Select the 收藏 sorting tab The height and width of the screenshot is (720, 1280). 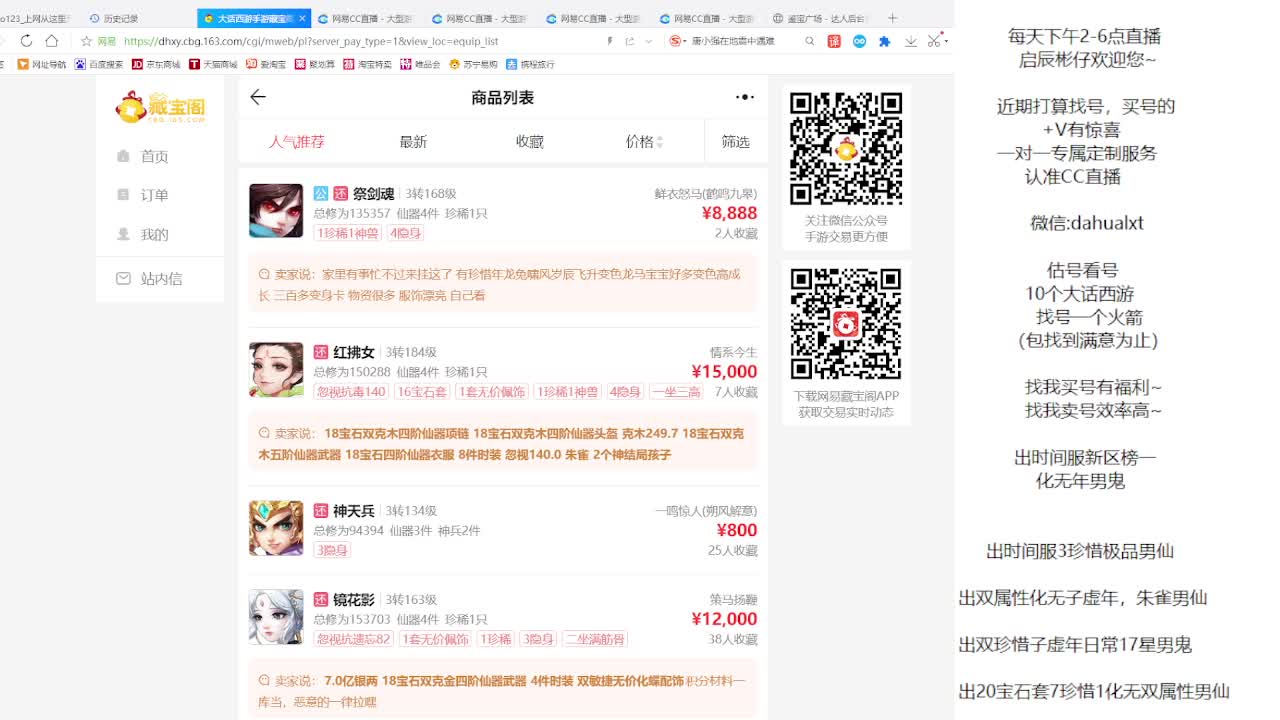pos(530,142)
